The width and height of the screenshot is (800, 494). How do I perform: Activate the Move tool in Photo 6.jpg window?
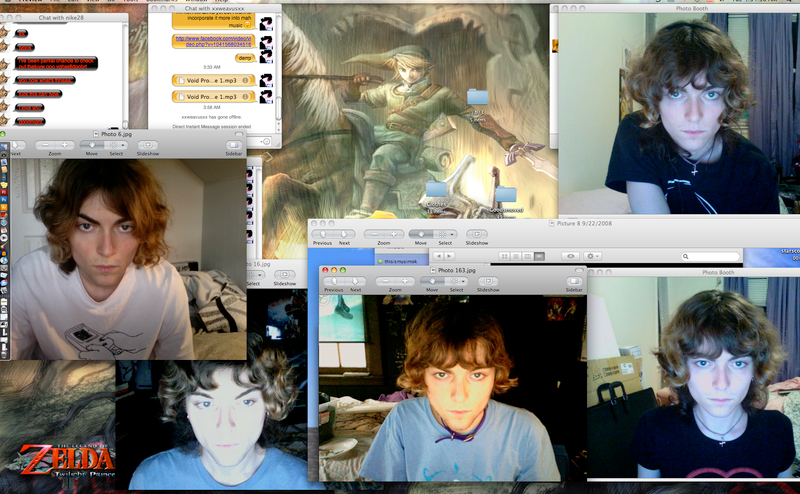91,145
